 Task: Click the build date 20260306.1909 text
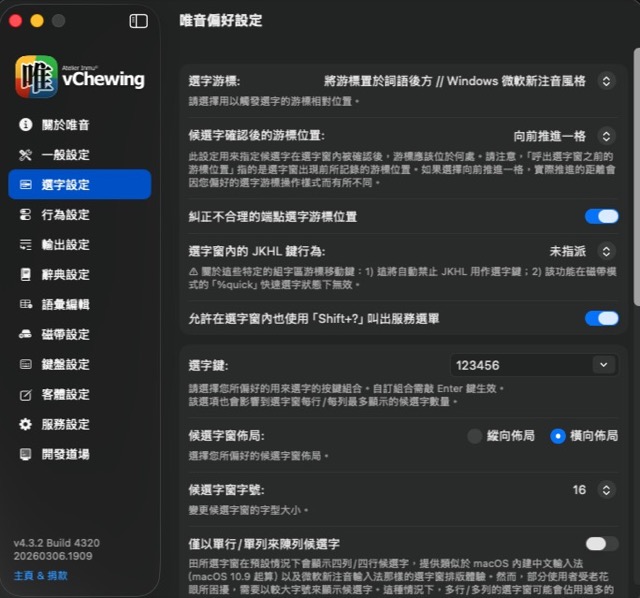53,556
